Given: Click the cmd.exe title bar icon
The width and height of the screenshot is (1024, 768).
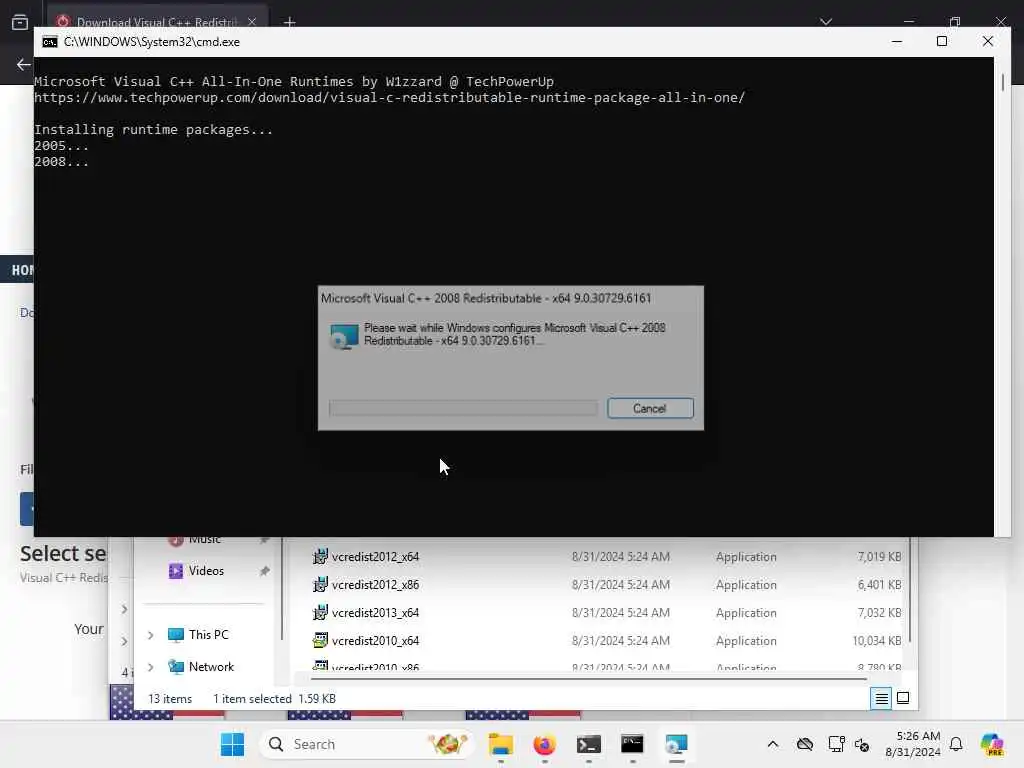Looking at the screenshot, I should pos(50,42).
